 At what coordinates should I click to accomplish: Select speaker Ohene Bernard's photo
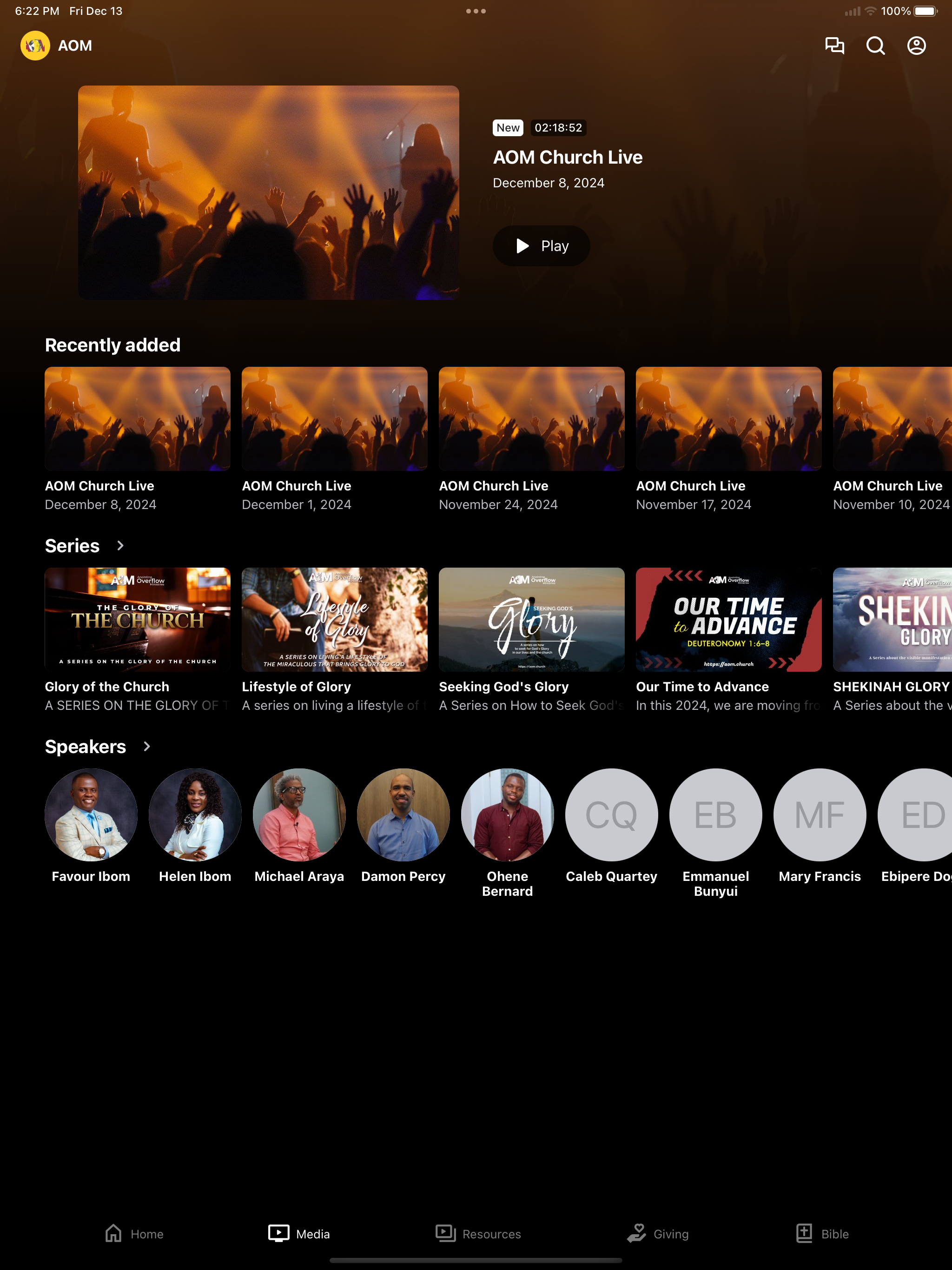[x=508, y=815]
